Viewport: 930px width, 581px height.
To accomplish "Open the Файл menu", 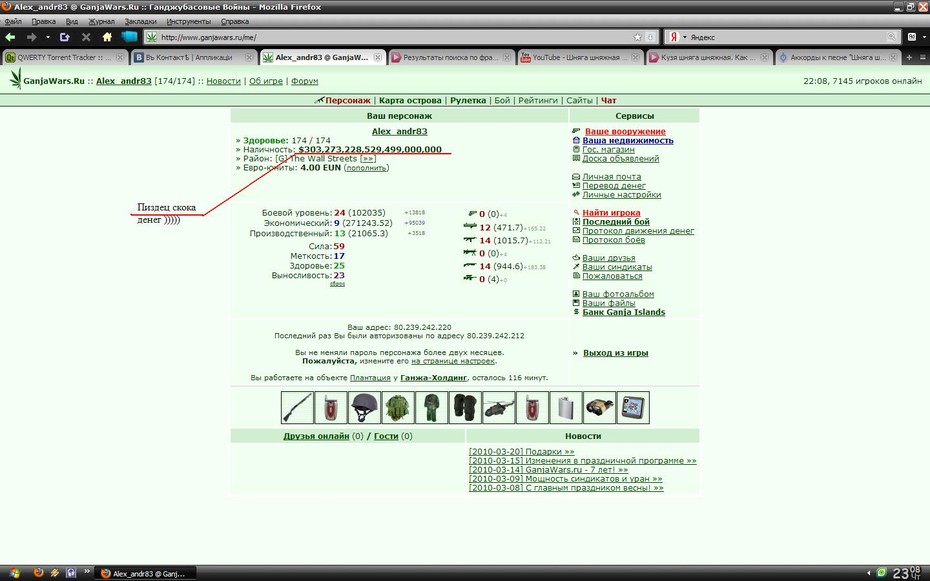I will [13, 21].
